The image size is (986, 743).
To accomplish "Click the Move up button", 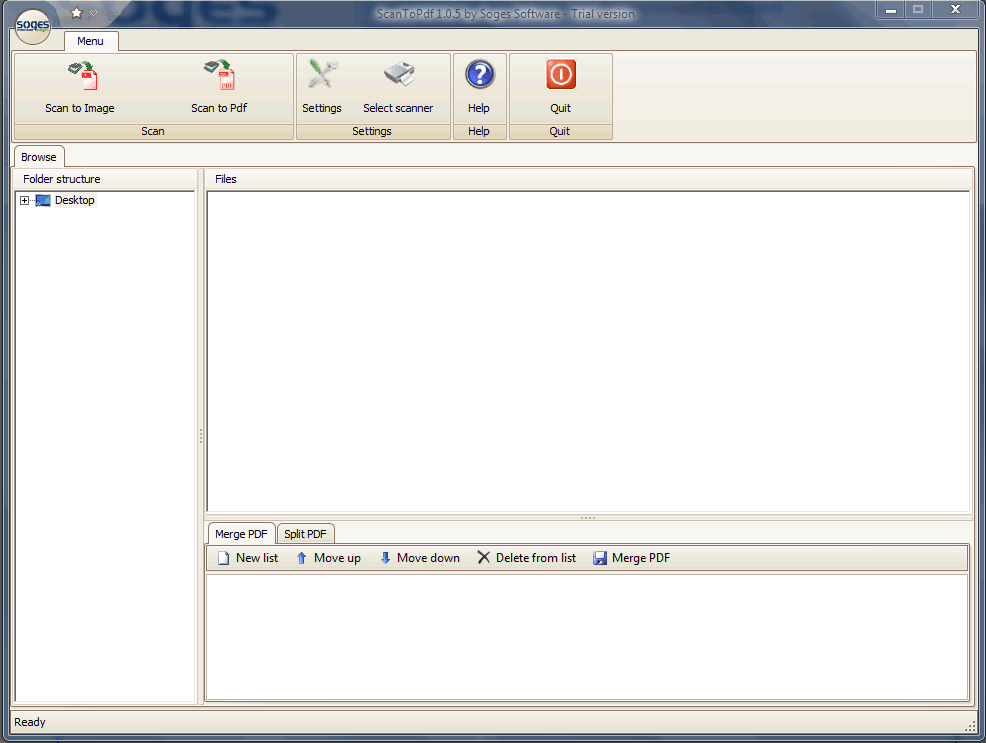I will (328, 558).
